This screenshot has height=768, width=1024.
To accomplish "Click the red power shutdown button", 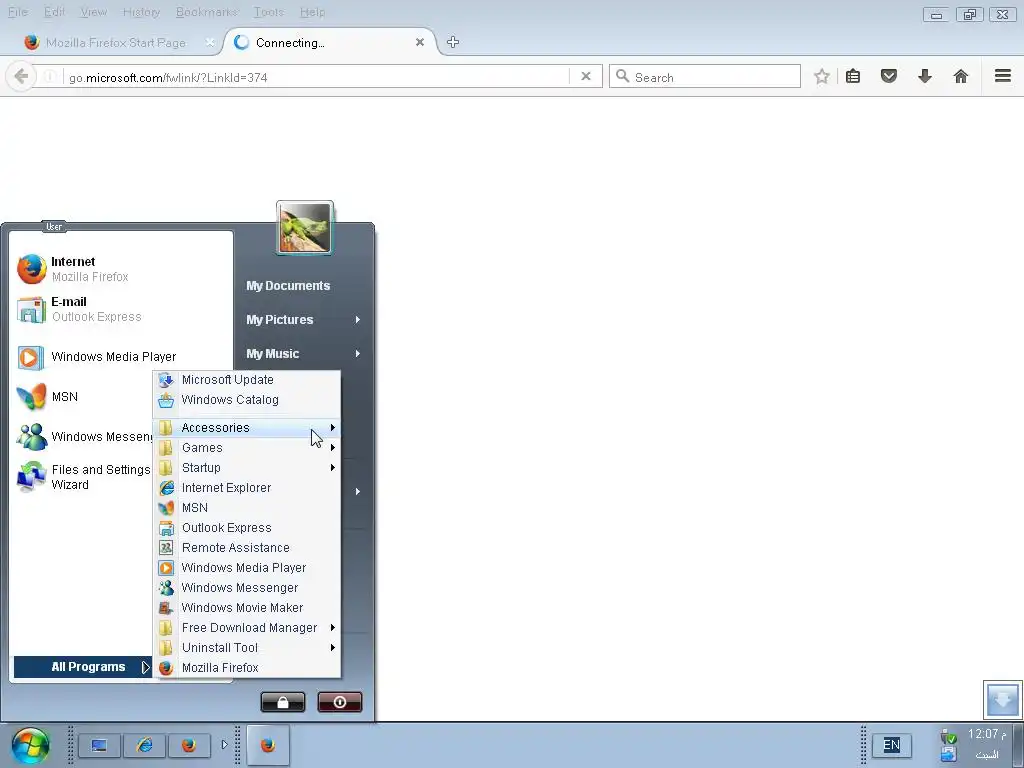I will click(x=340, y=702).
